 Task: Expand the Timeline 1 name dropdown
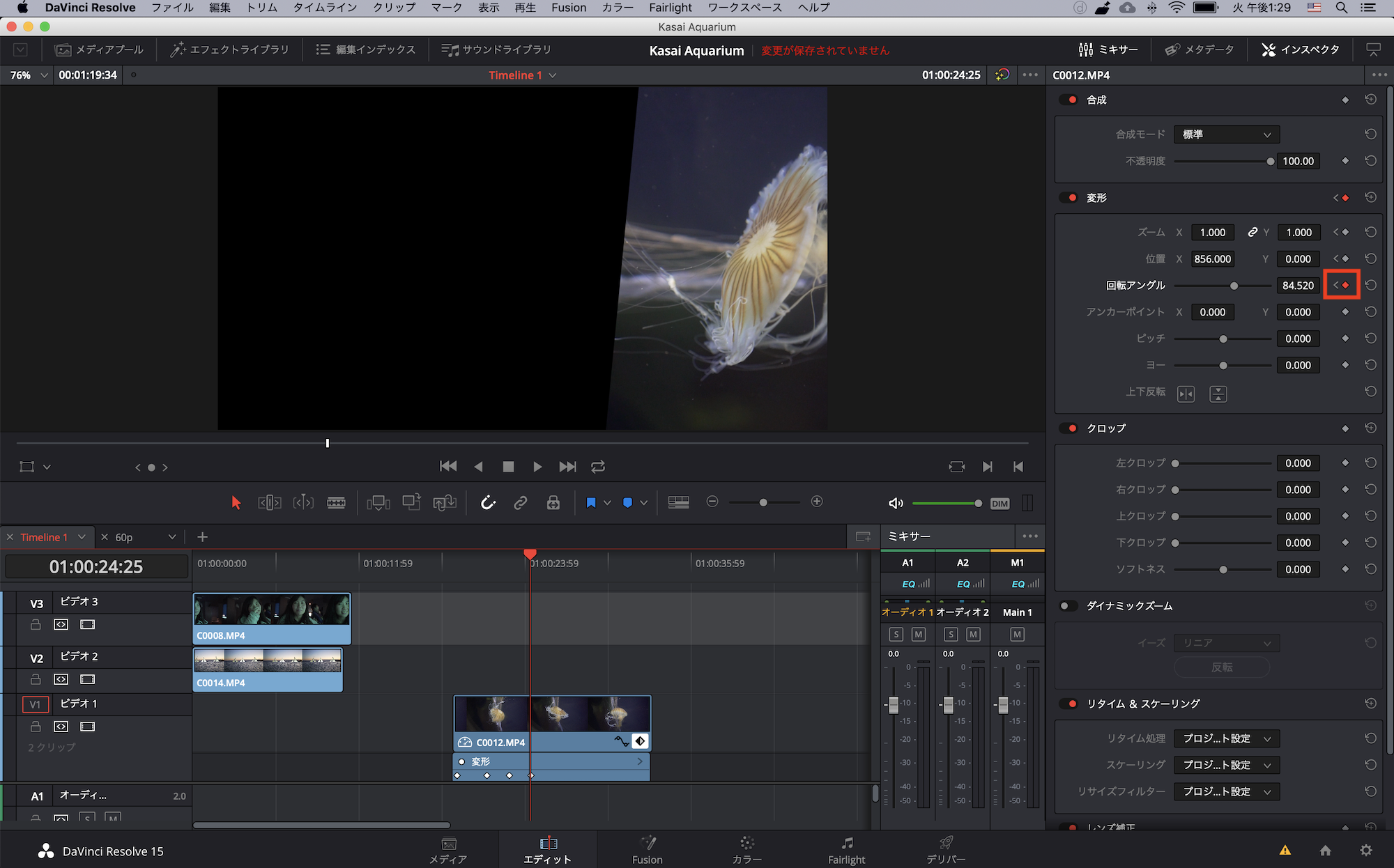pyautogui.click(x=553, y=75)
